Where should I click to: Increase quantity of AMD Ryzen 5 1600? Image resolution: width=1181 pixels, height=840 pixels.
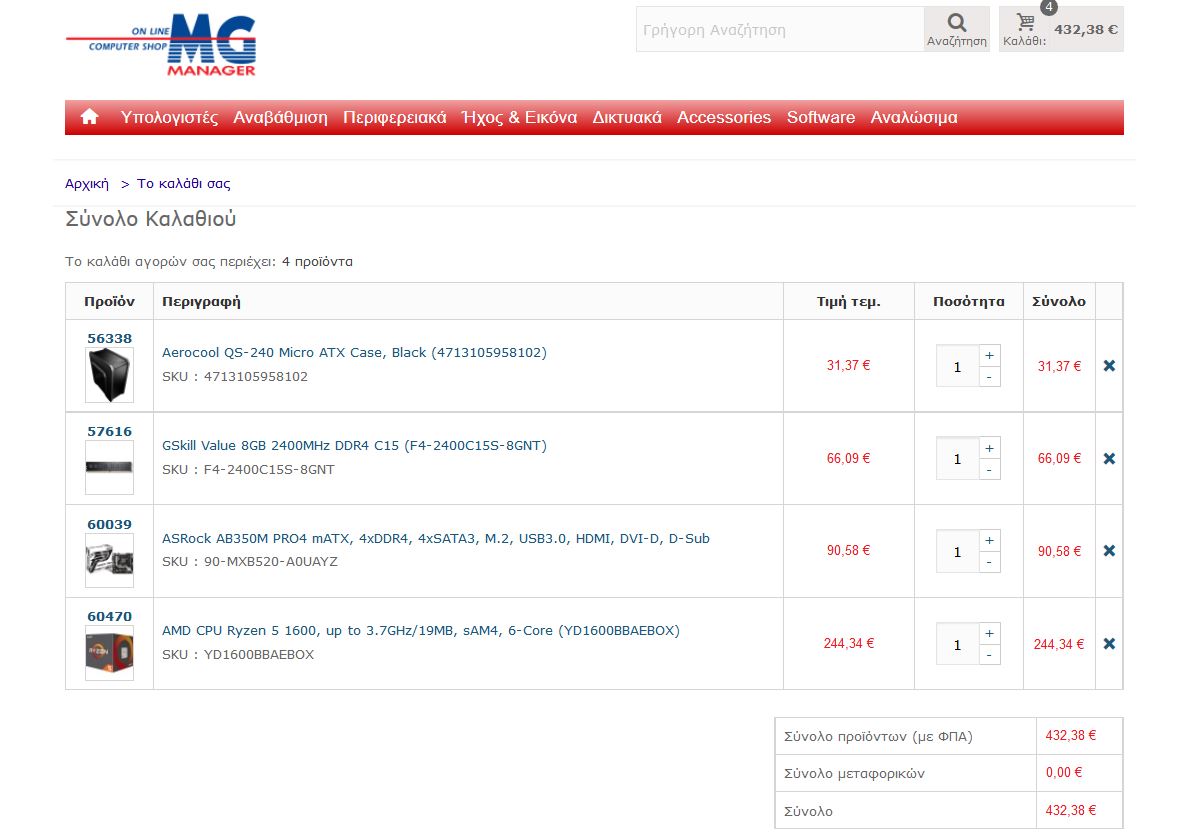pyautogui.click(x=990, y=634)
